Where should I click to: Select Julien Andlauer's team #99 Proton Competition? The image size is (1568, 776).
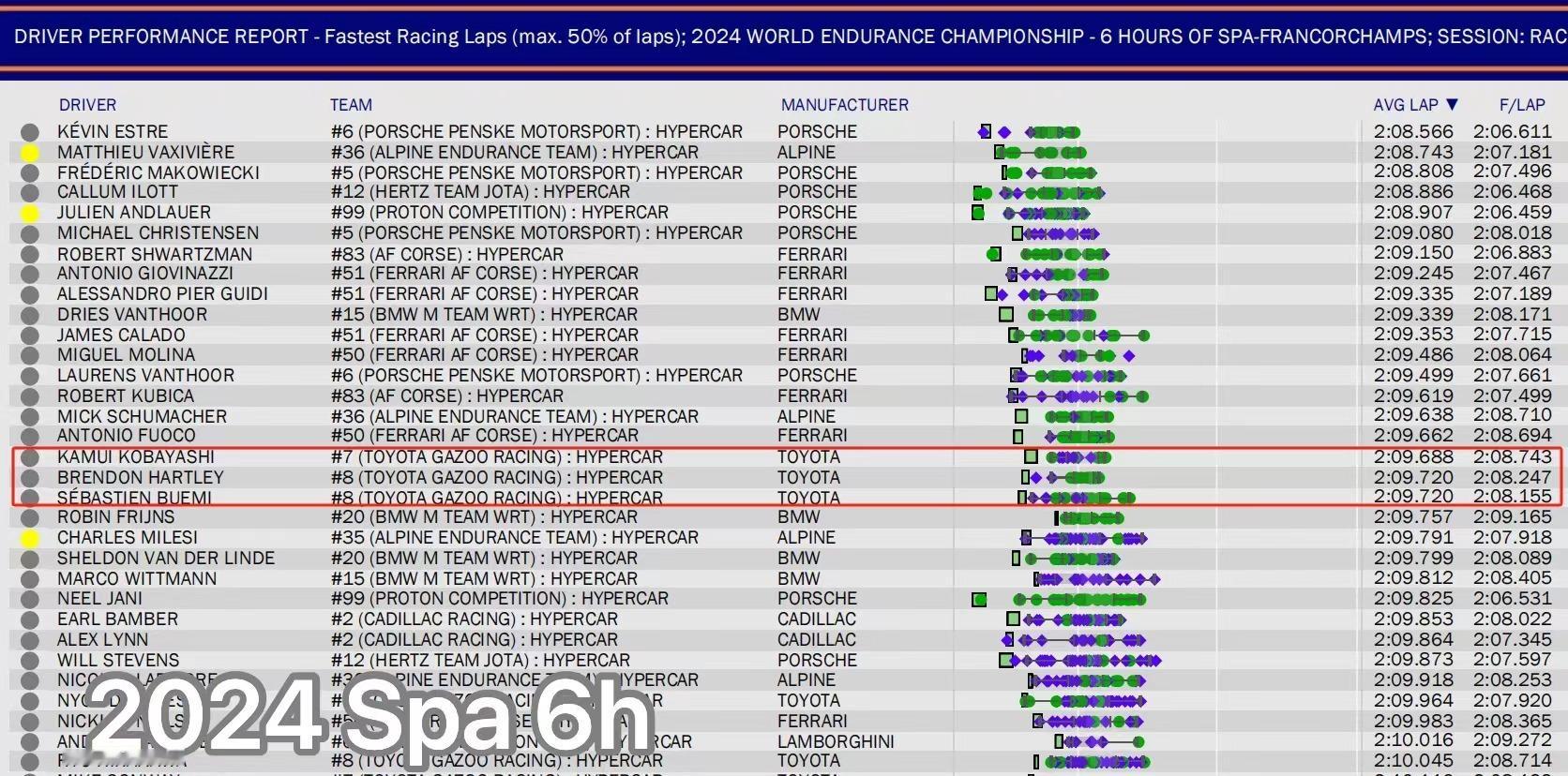pos(500,213)
